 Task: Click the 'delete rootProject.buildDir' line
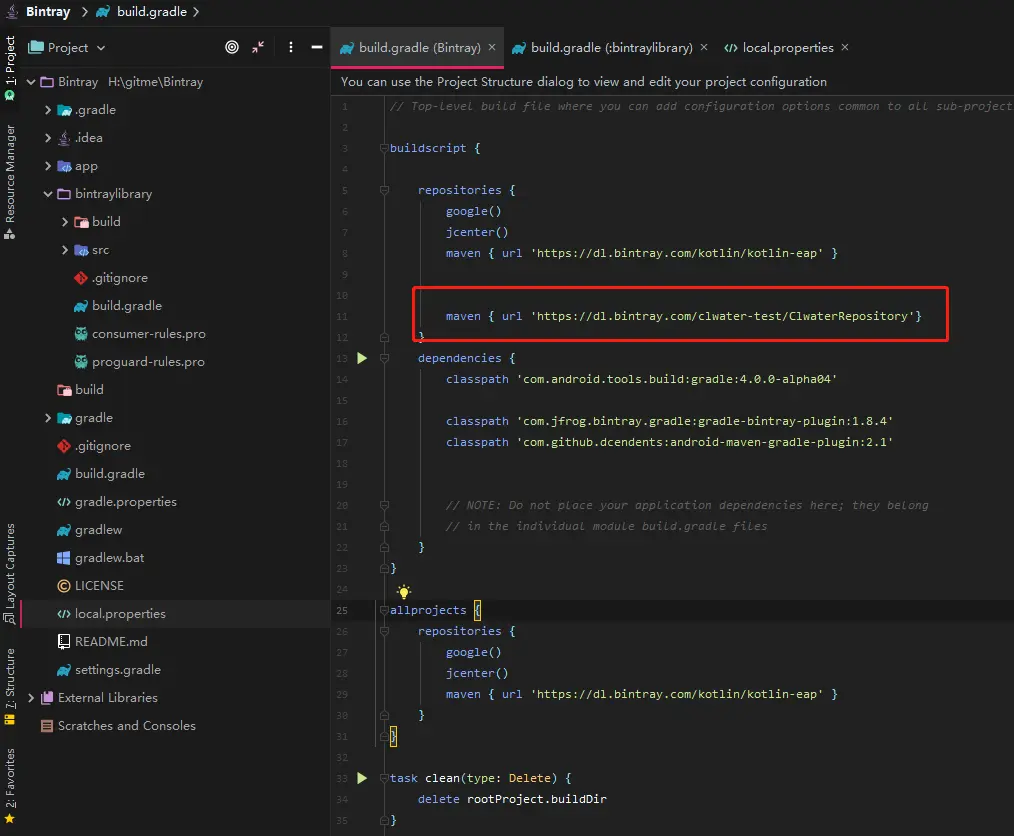[512, 799]
